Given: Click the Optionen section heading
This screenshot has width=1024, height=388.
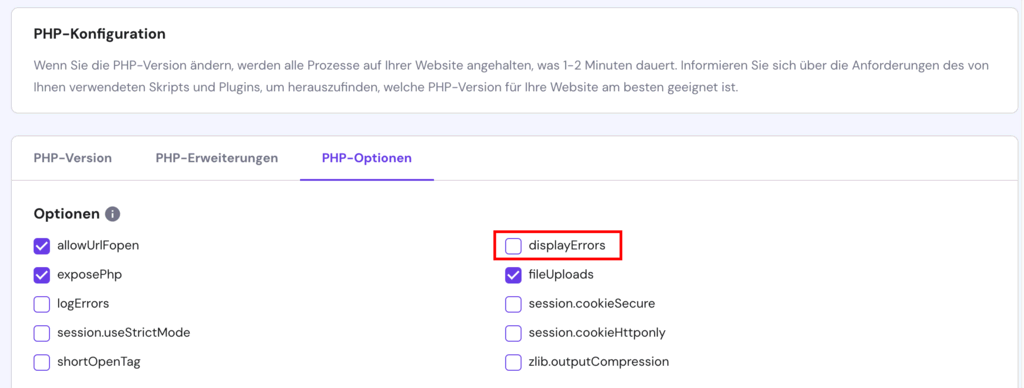Looking at the screenshot, I should [x=67, y=214].
